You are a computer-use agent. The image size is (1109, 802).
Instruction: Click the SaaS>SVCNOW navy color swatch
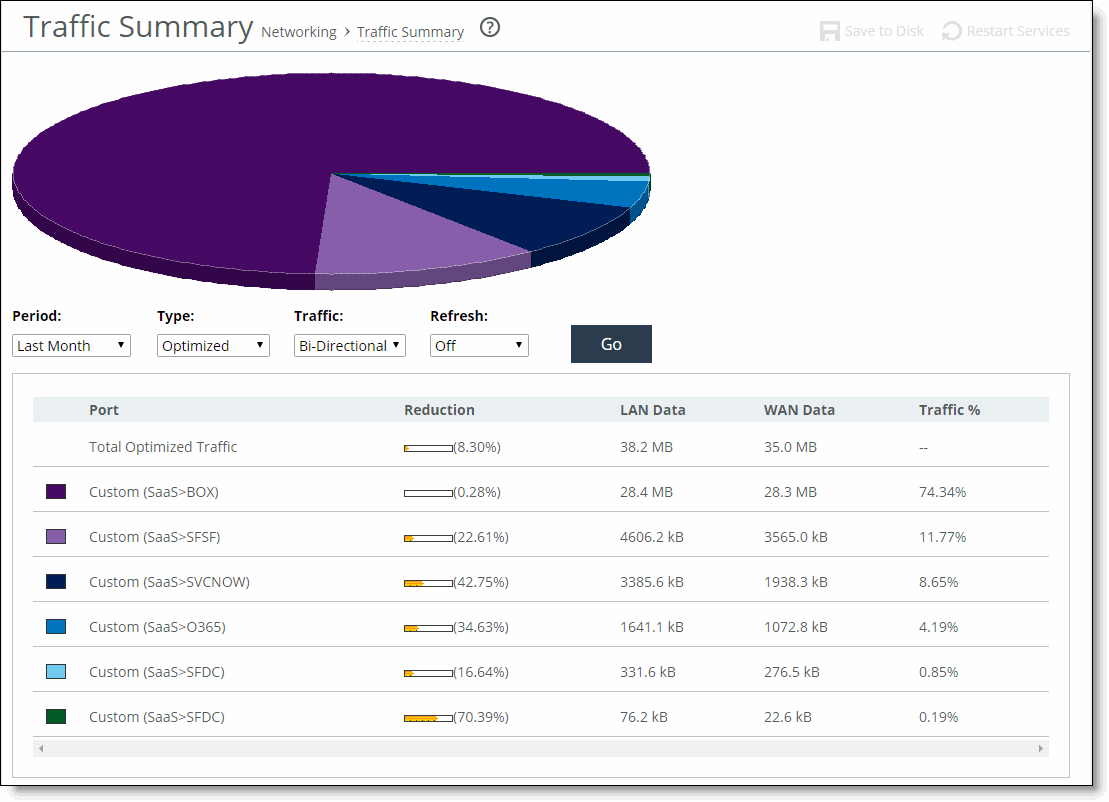pos(56,582)
